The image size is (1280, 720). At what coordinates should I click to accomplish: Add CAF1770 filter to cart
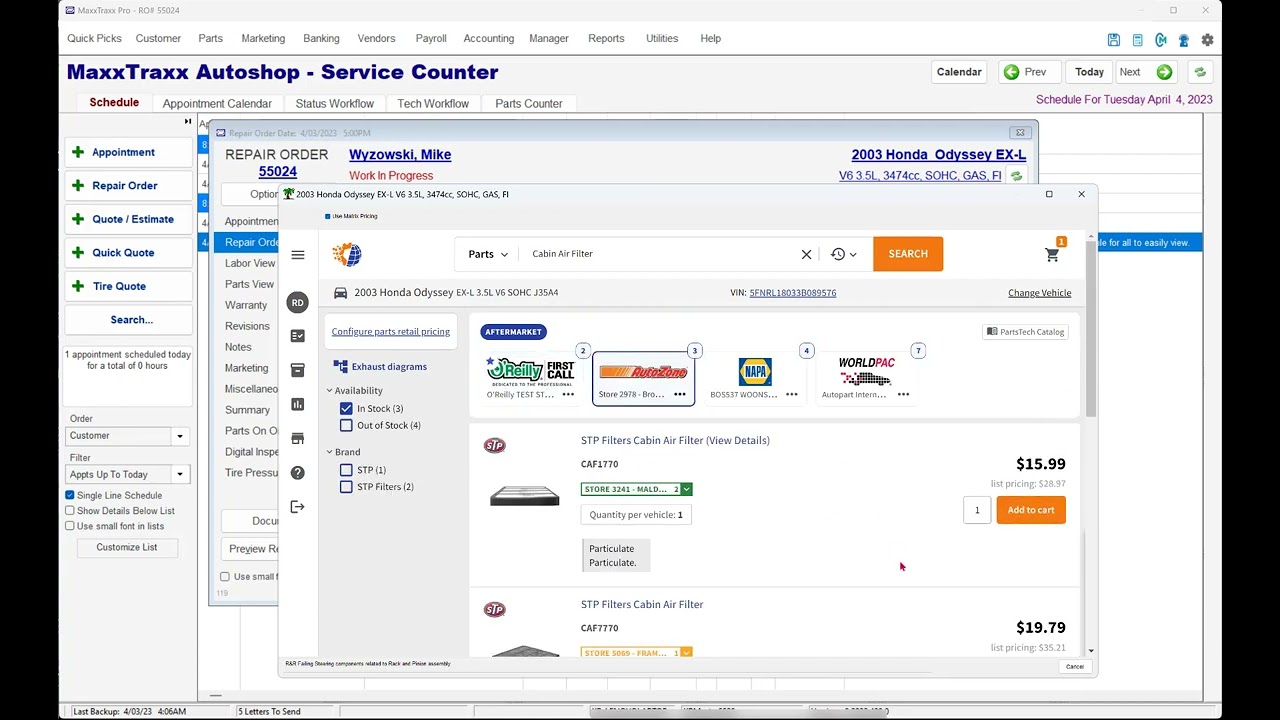[1031, 510]
